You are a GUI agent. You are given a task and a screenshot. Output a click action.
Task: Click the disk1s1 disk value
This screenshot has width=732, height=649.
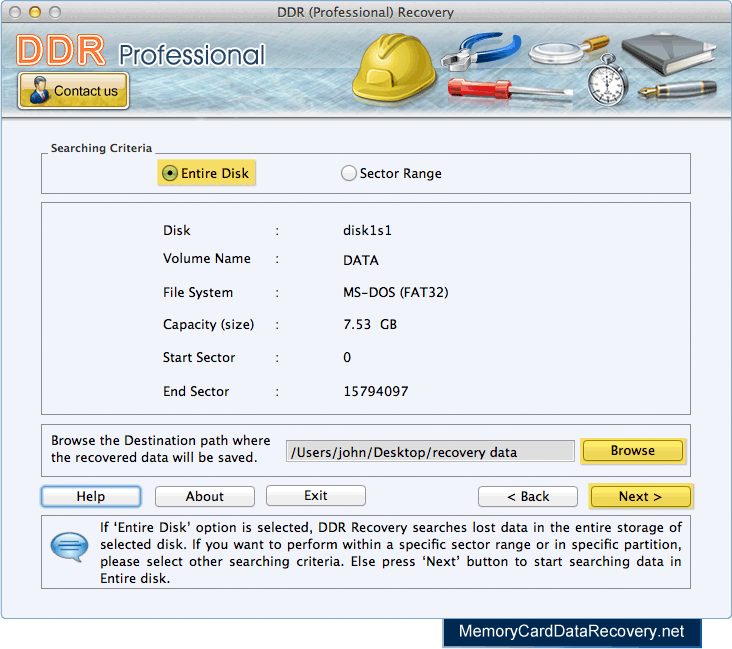(367, 231)
